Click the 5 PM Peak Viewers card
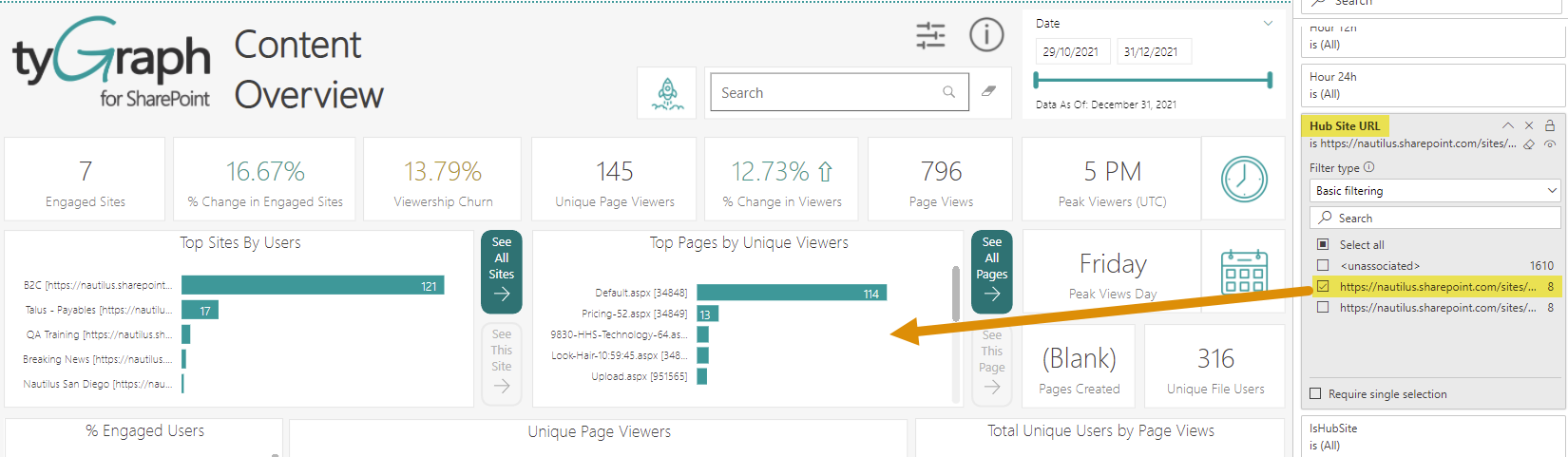 coord(1112,180)
